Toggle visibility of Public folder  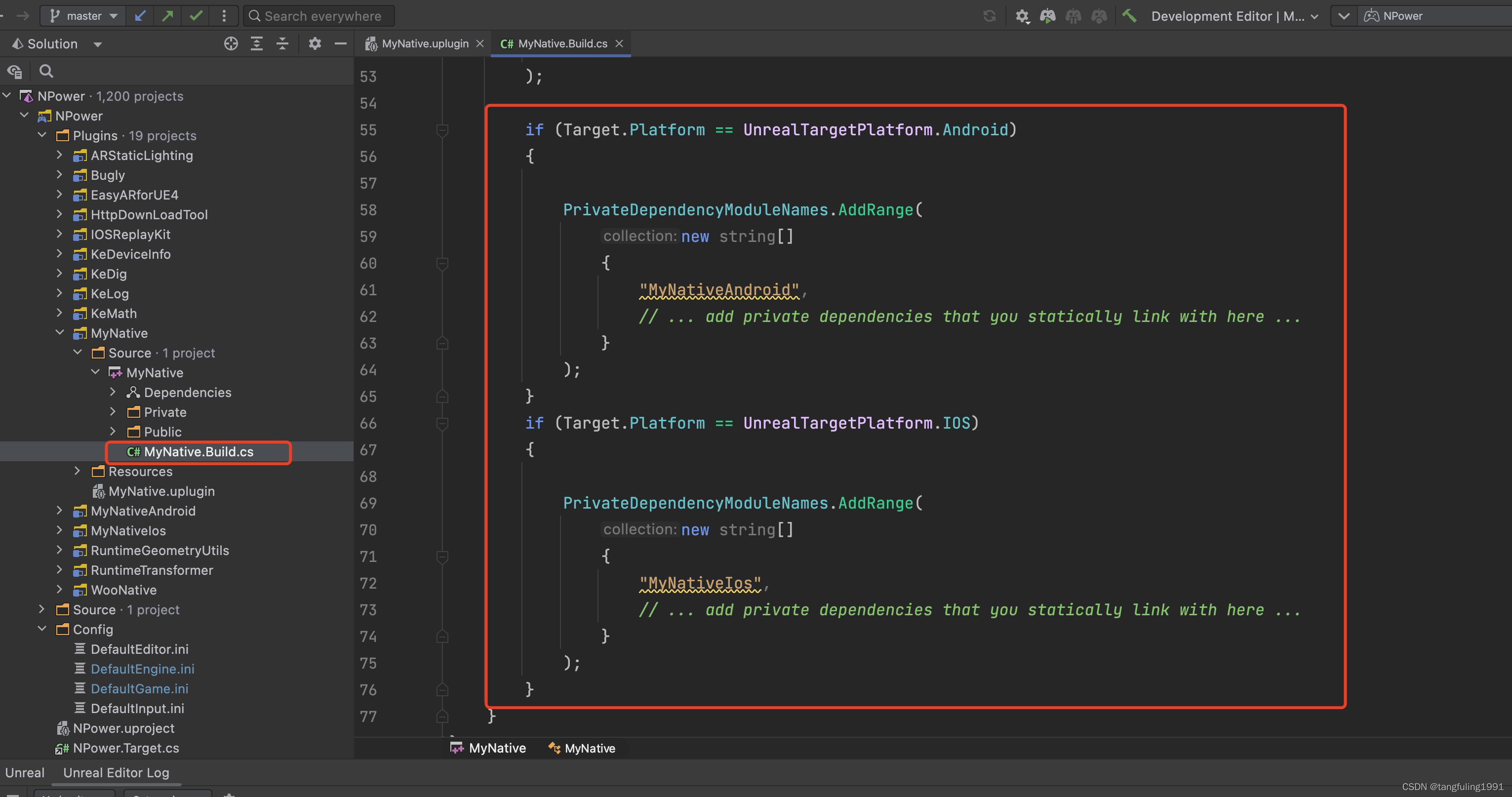pos(113,431)
